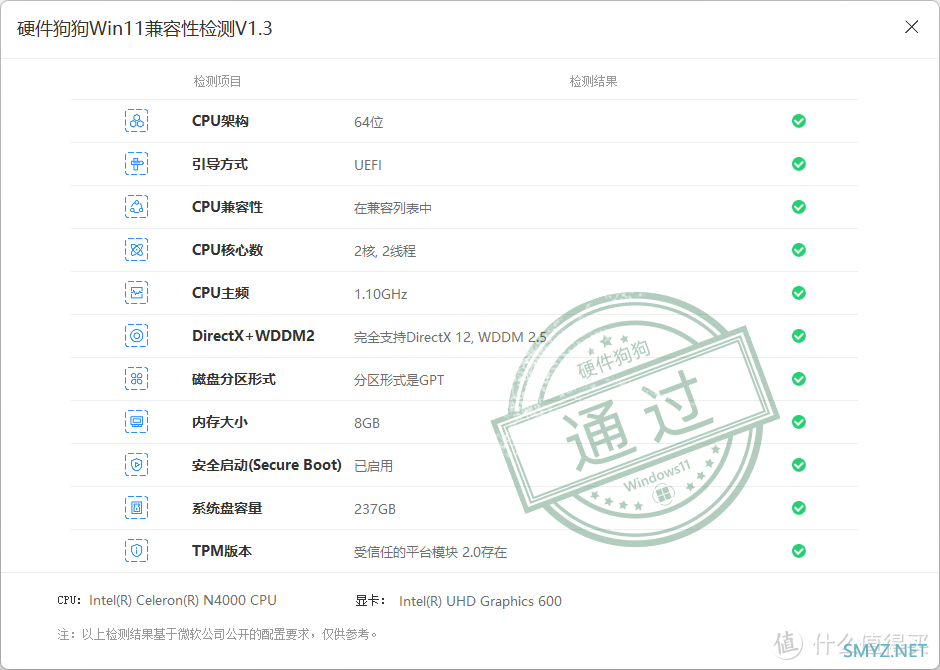Click the CPU兼容性 row icon
Screen dimensions: 940x670
(x=137, y=207)
